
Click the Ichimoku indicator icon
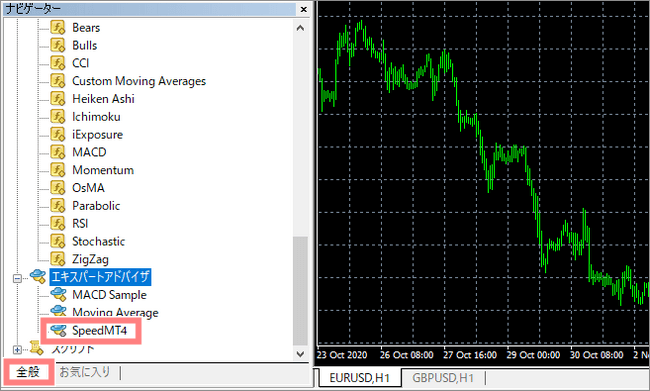point(58,117)
